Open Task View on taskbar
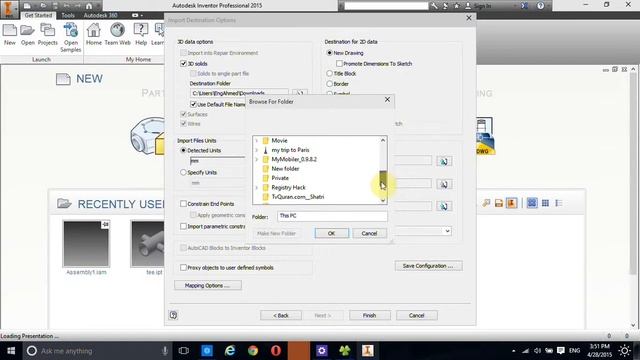 [184, 351]
